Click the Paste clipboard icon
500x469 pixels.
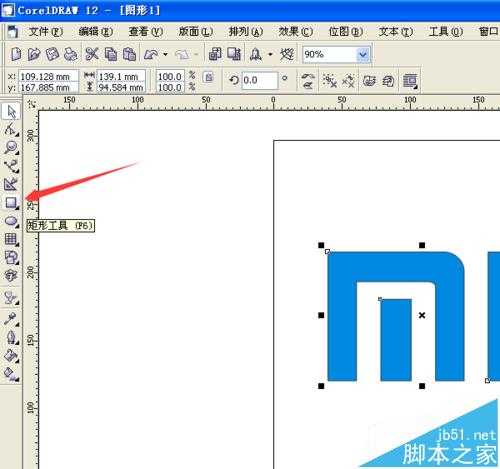[129, 54]
